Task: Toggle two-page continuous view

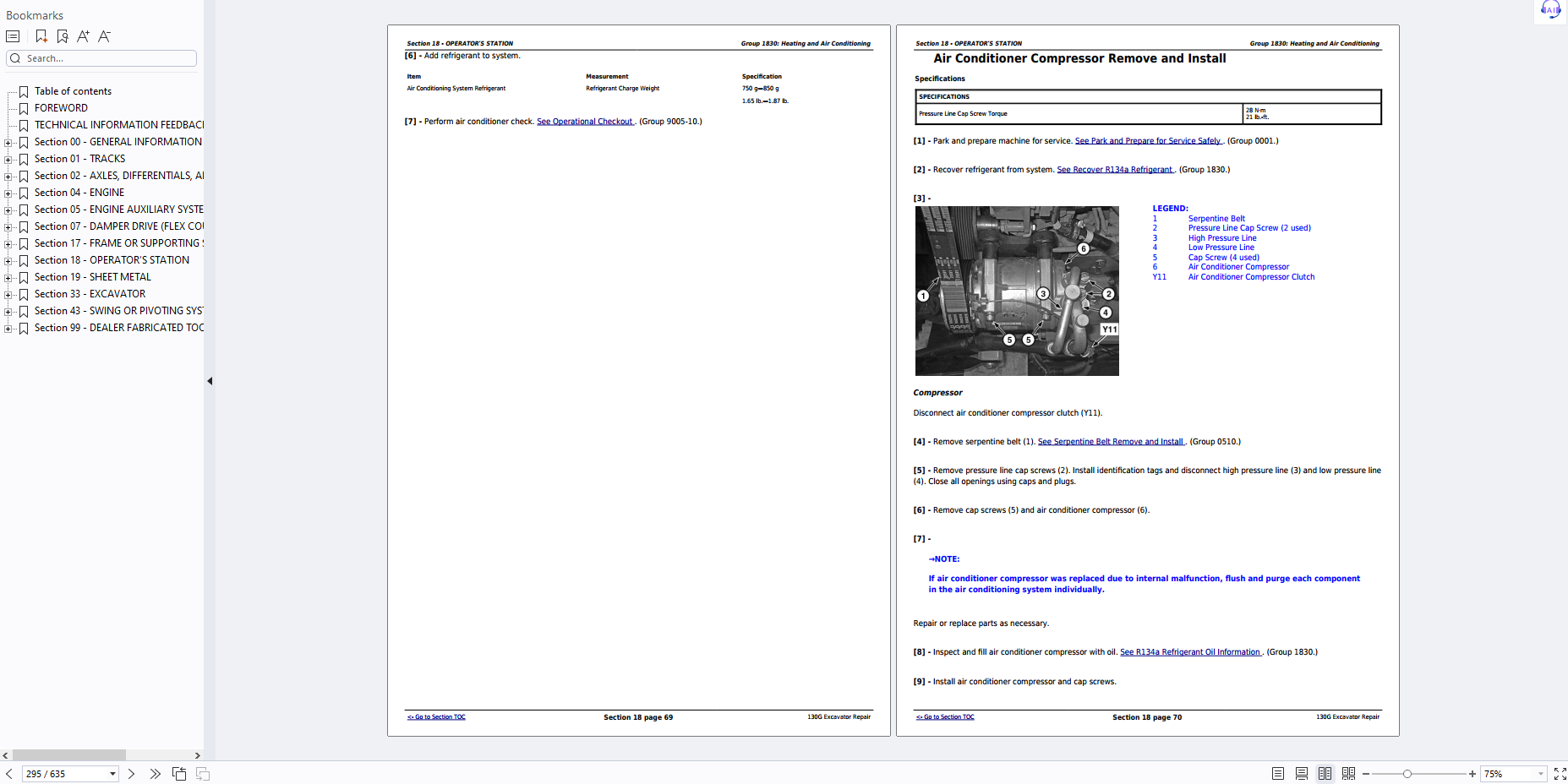Action: point(1348,774)
